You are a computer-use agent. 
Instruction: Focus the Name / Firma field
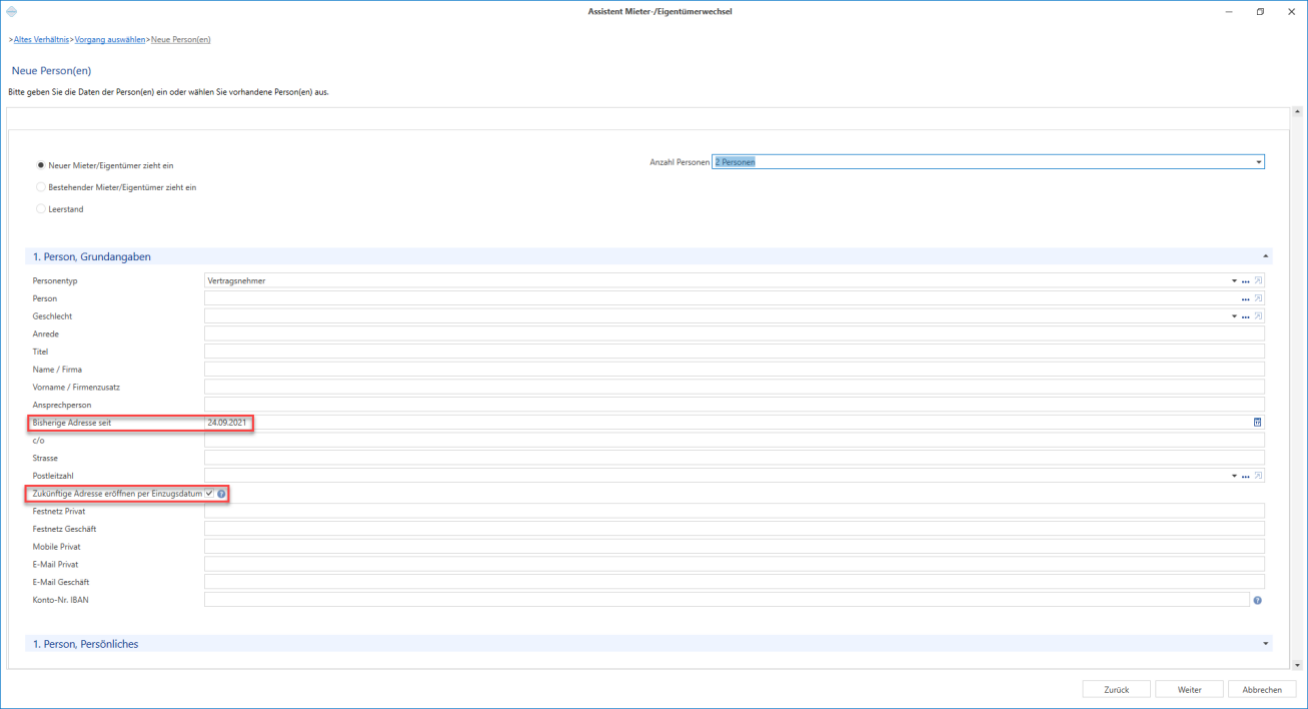[734, 370]
